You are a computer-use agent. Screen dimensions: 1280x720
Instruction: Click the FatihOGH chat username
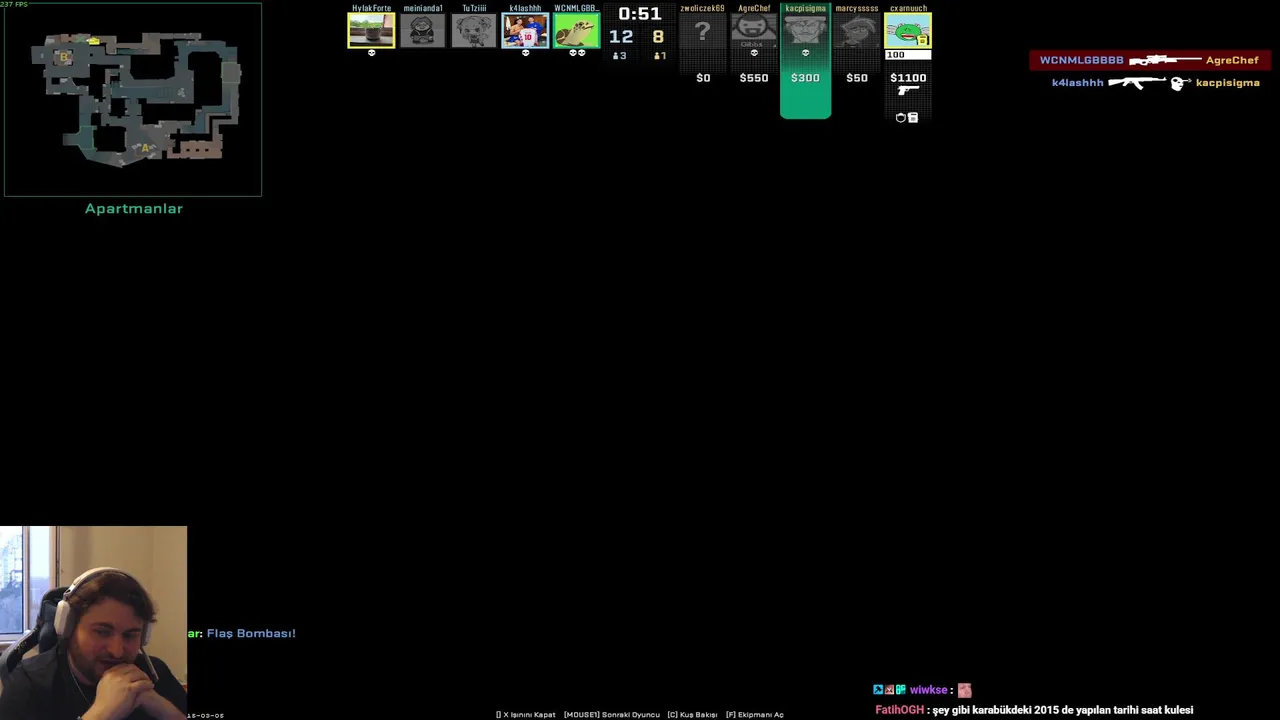pyautogui.click(x=900, y=710)
